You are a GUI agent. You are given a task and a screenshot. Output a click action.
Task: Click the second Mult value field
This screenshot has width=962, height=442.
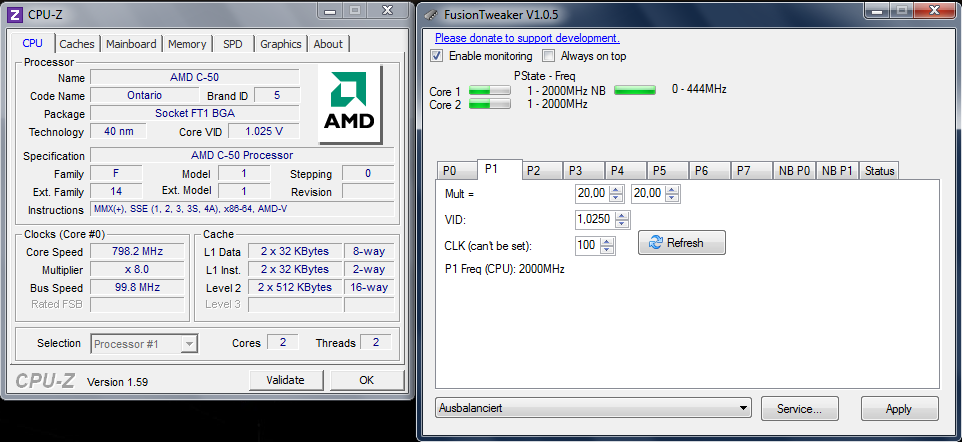pos(647,193)
